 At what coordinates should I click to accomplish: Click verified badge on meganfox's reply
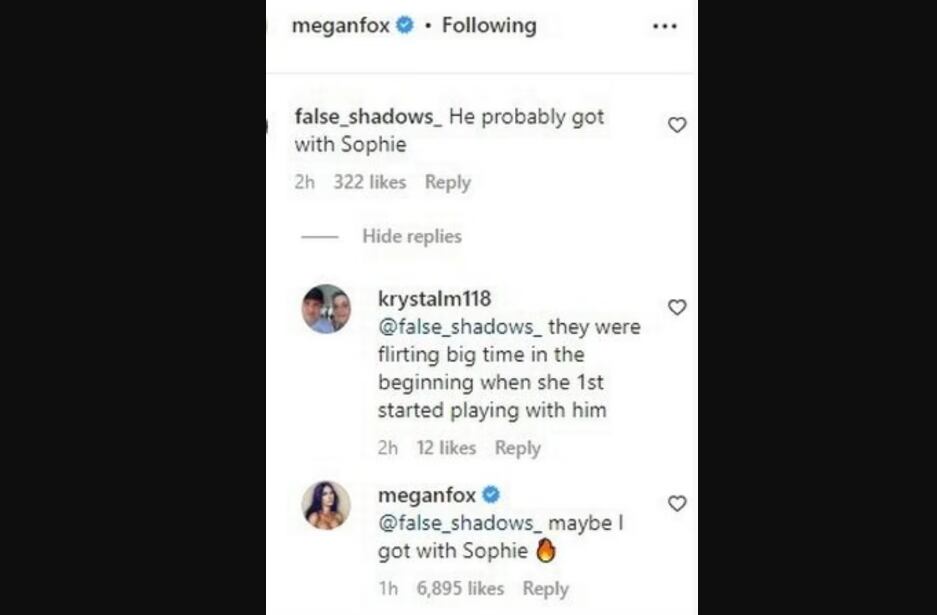tap(491, 495)
